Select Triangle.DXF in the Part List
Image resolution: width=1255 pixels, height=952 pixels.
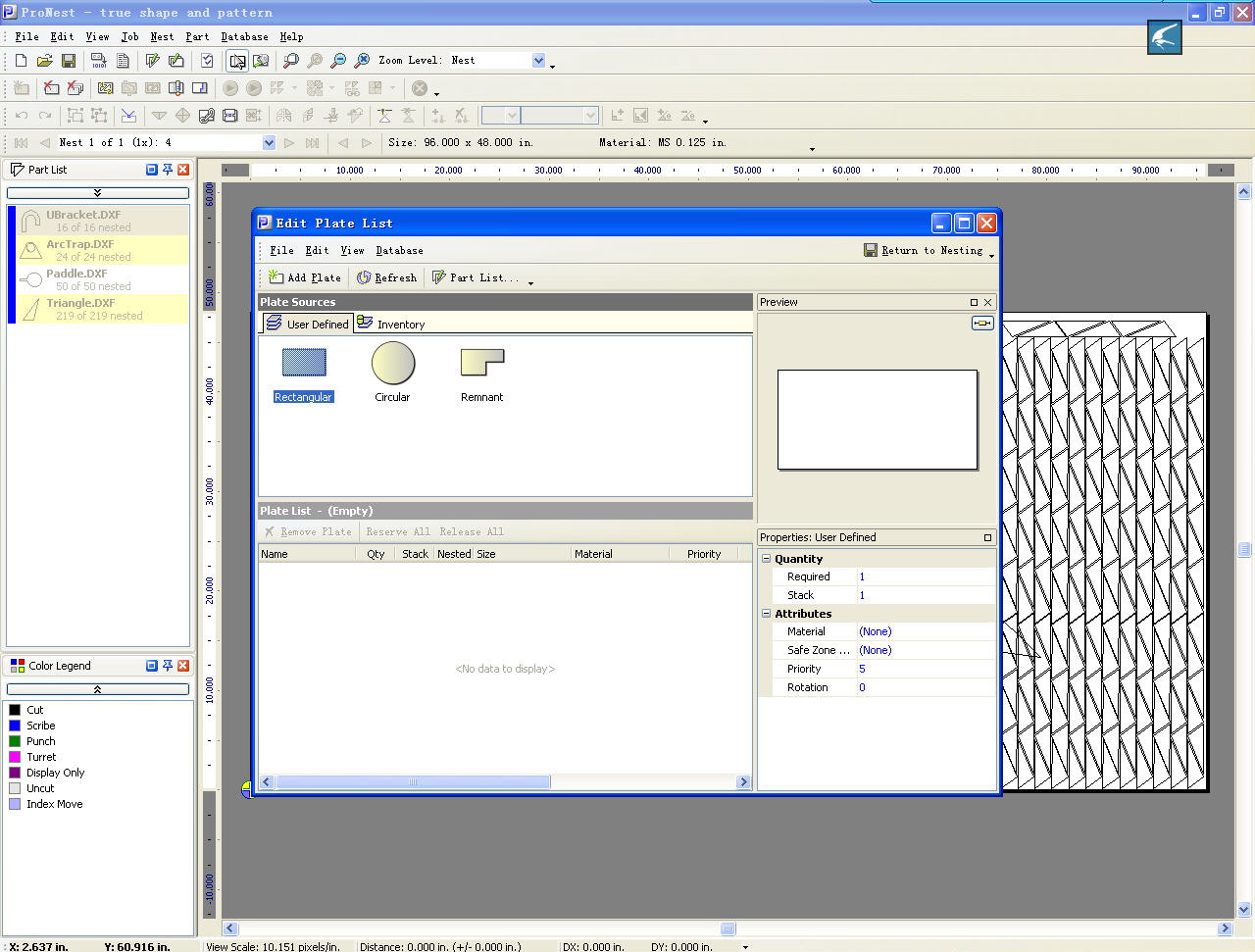(x=98, y=309)
